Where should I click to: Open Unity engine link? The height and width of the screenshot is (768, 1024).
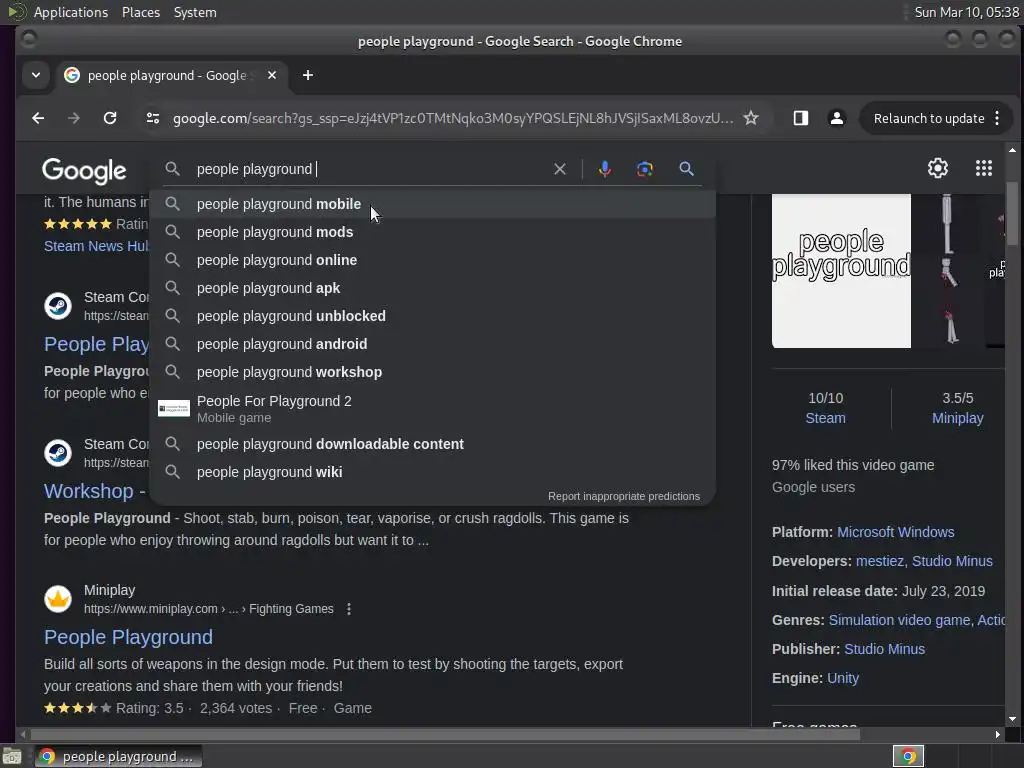coord(842,678)
